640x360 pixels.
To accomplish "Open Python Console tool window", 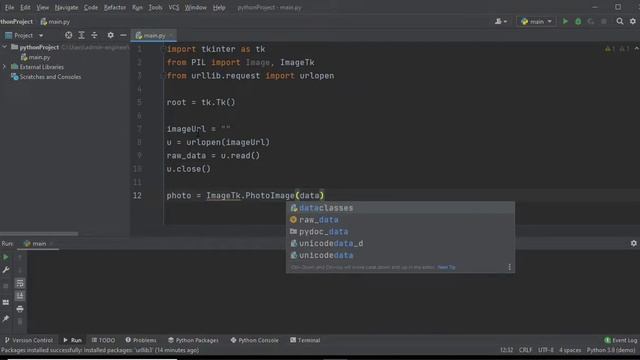I will click(254, 340).
